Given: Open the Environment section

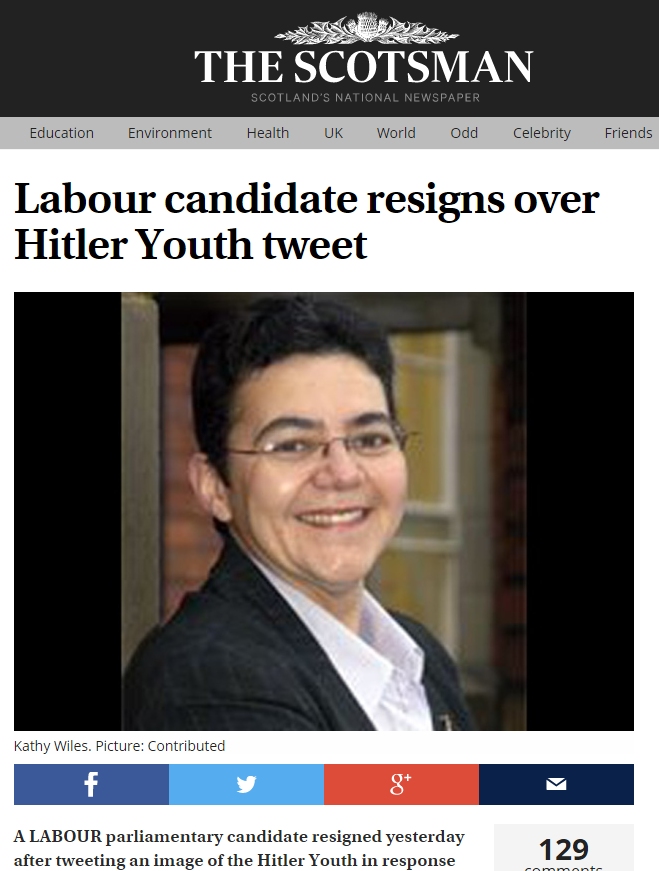Looking at the screenshot, I should click(x=169, y=133).
